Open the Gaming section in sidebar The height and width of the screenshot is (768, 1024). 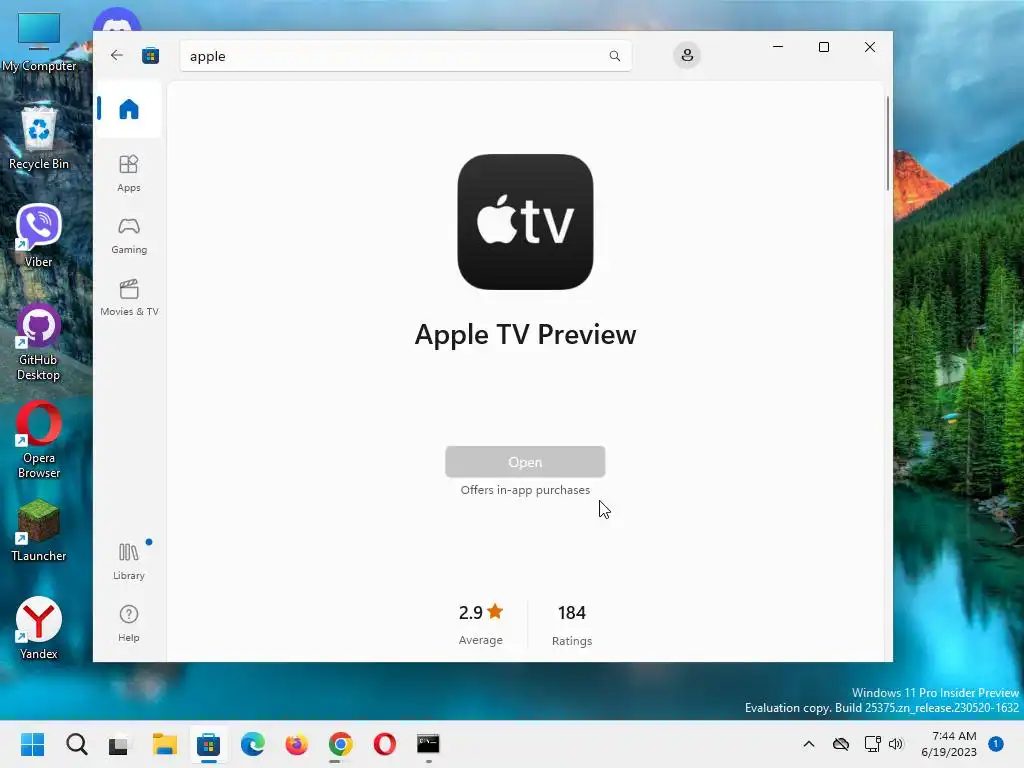click(x=129, y=236)
